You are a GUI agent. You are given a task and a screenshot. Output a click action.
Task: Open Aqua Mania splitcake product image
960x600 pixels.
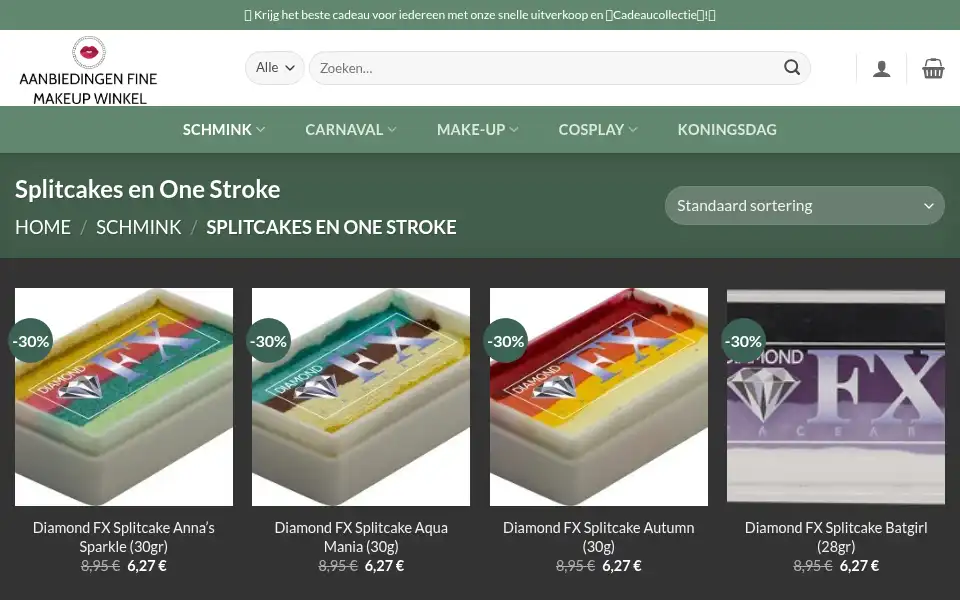point(361,397)
